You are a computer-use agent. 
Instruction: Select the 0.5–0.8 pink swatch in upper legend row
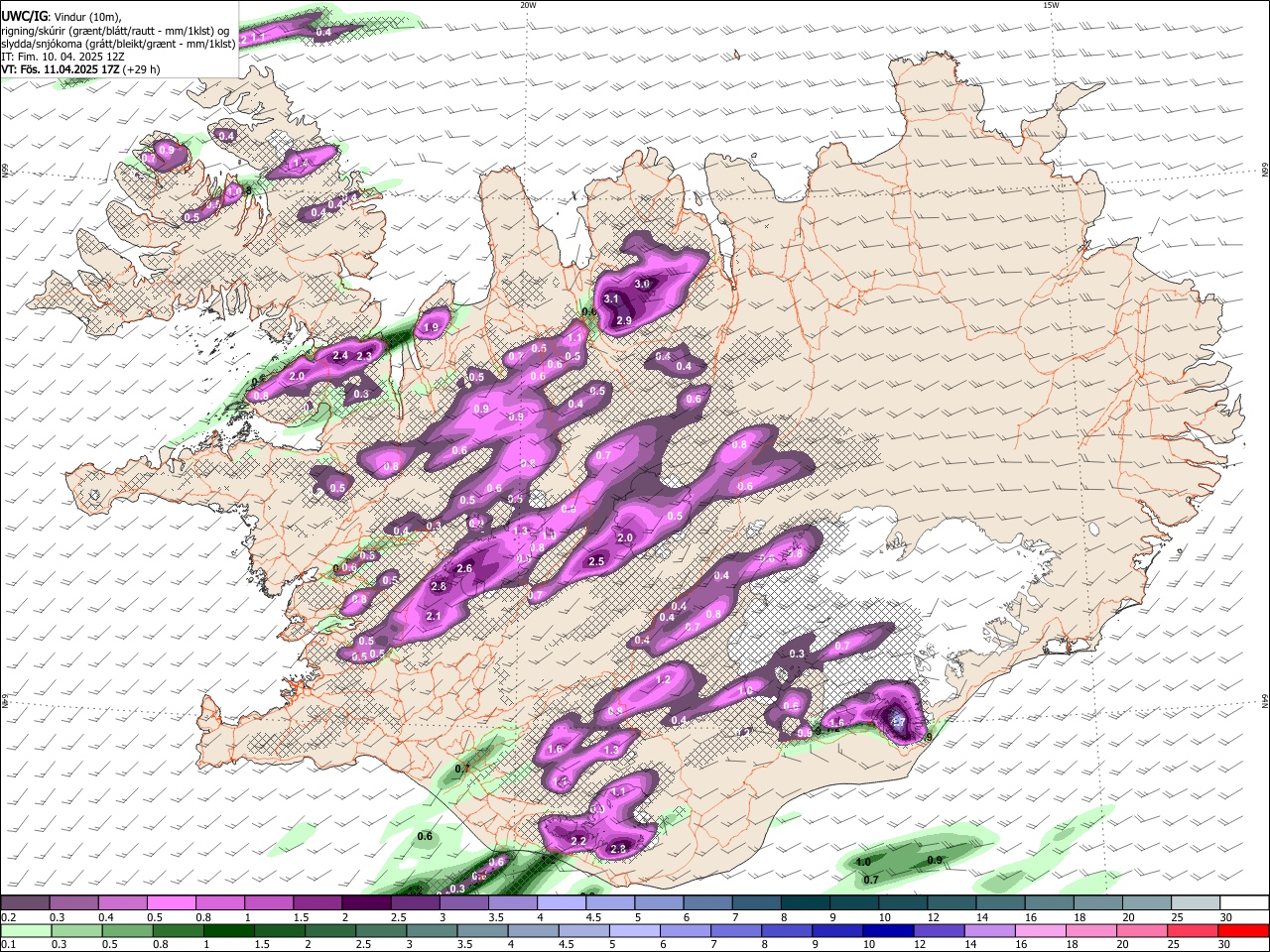point(171,902)
